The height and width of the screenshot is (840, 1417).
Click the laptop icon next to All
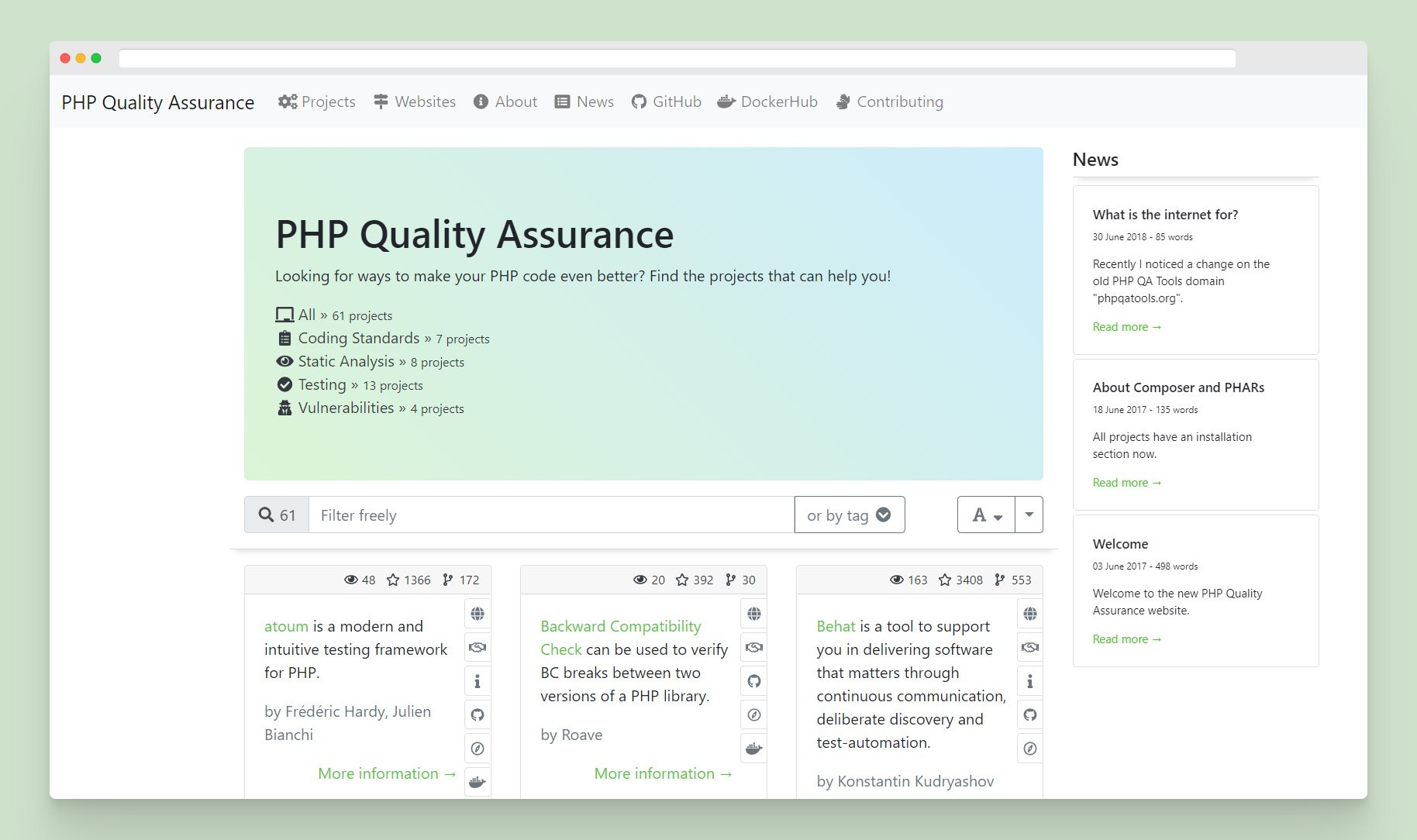(284, 315)
